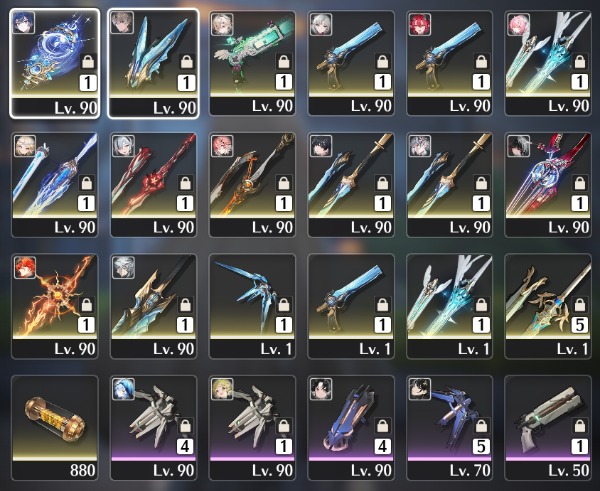Select the blue-purple gauntlet with rank 4

(x=351, y=428)
